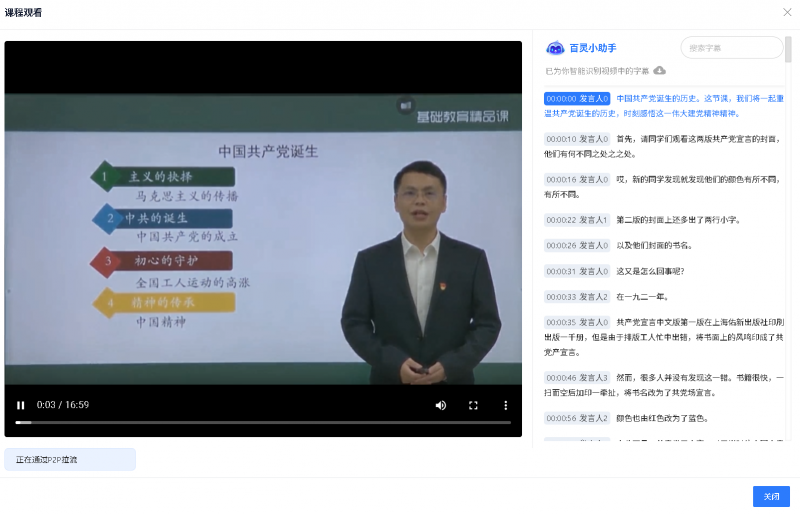Click the 正在通过P2P加速 status label
Viewport: 800px width, 514px height.
70,459
